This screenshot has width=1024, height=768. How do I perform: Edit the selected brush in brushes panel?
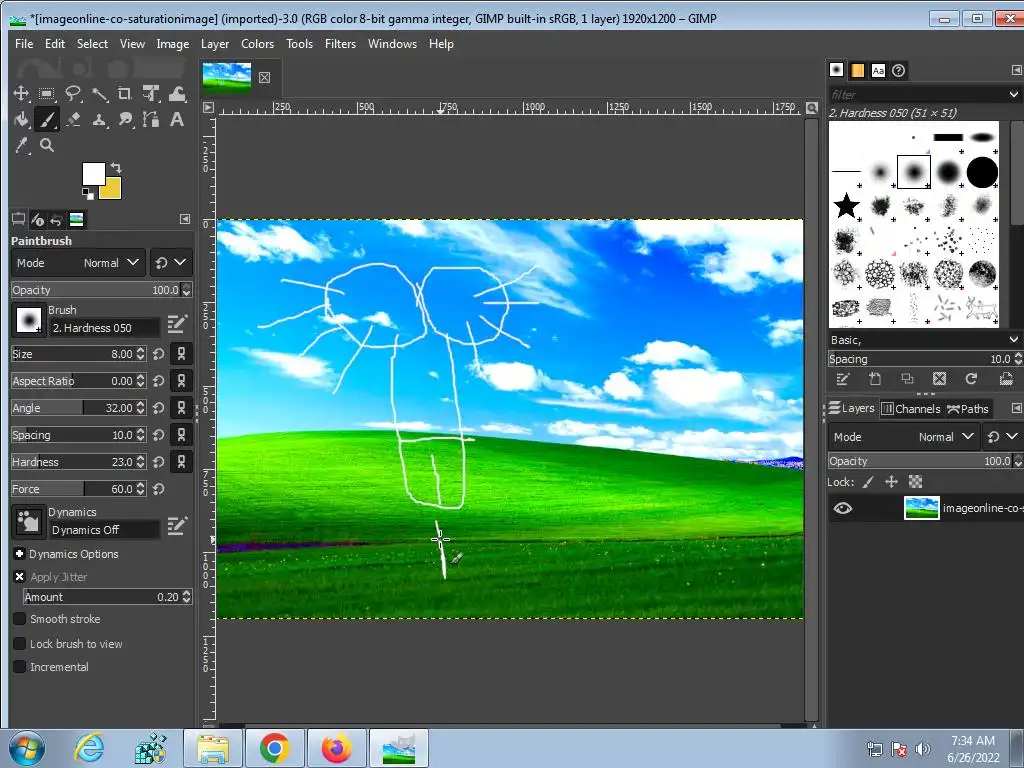pos(842,379)
